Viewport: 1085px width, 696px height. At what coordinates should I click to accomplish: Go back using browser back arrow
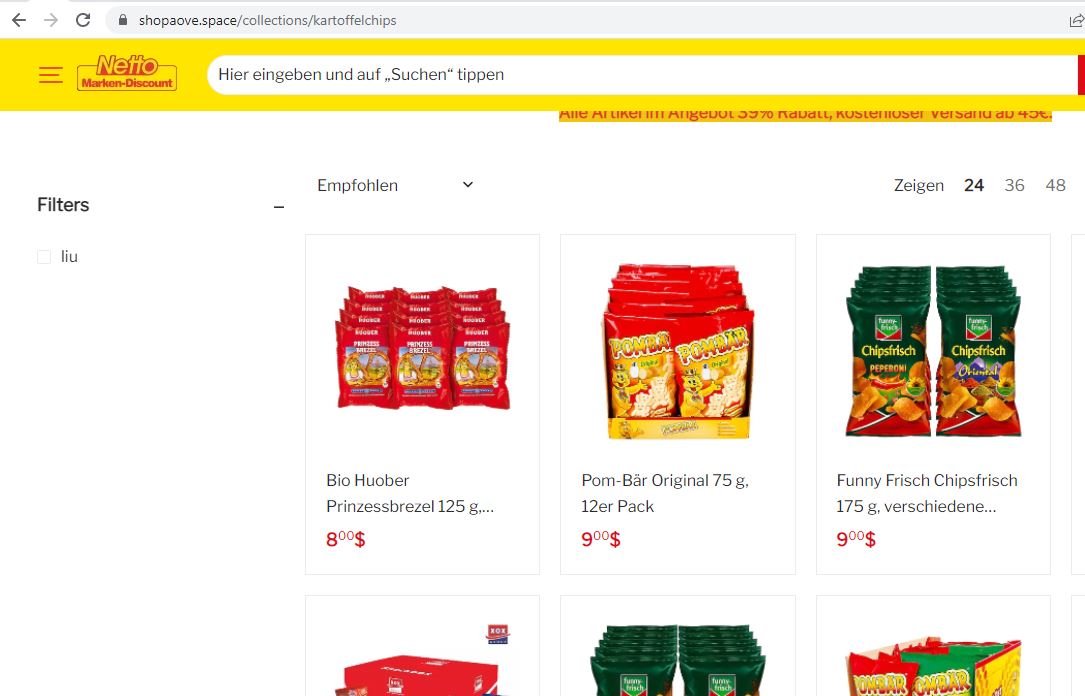[x=19, y=20]
